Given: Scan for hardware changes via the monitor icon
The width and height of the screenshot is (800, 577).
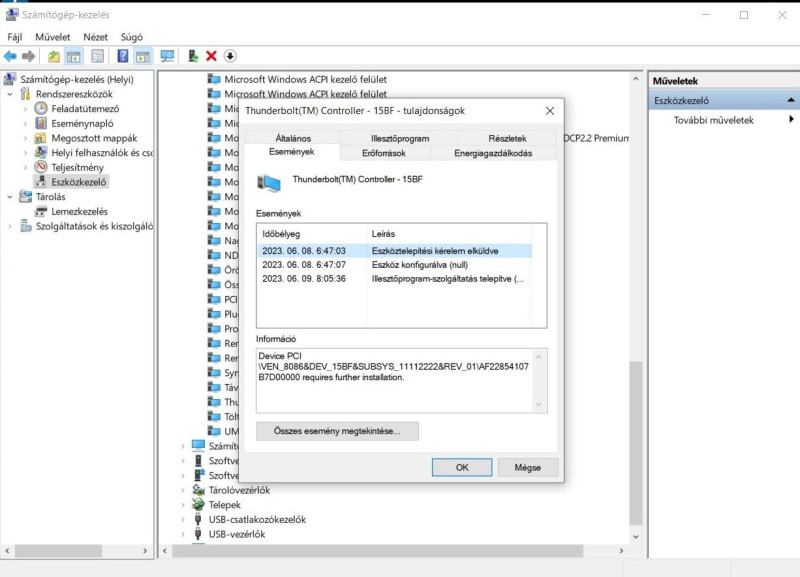Looking at the screenshot, I should 167,56.
